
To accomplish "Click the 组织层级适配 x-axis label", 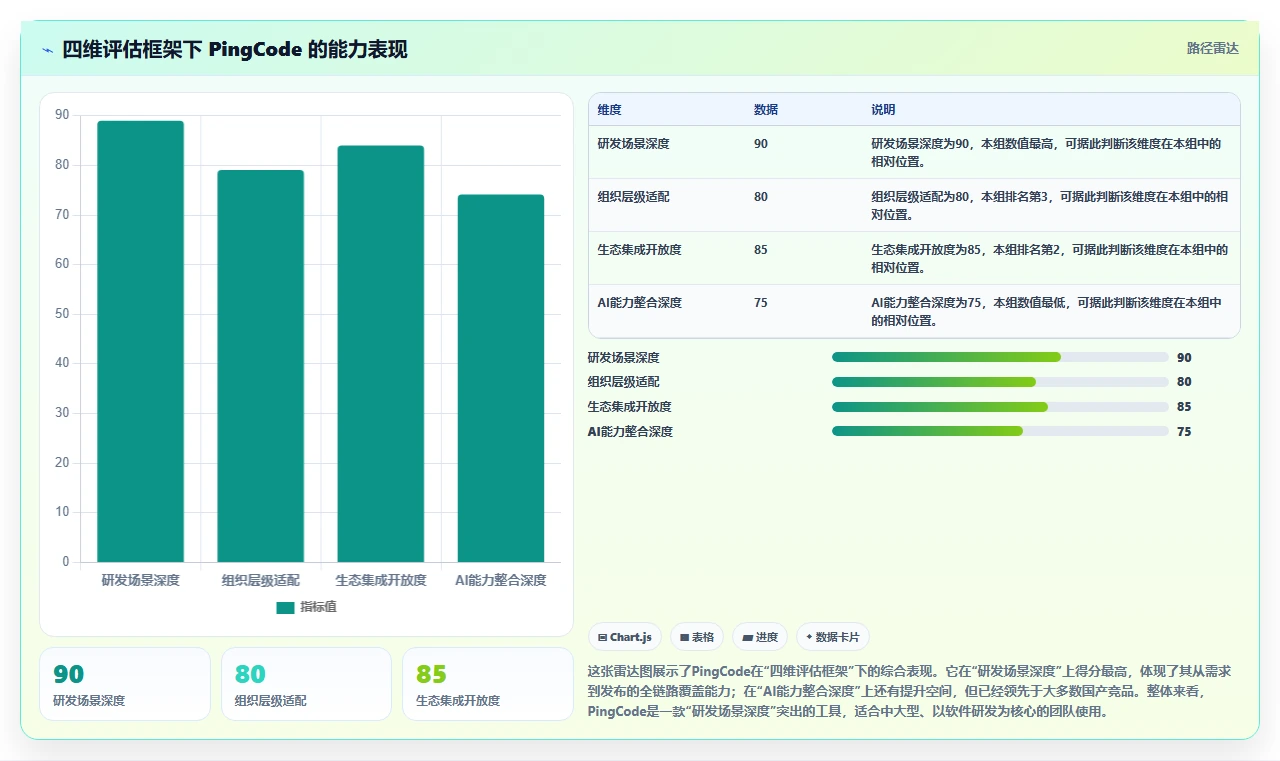I will click(x=261, y=581).
